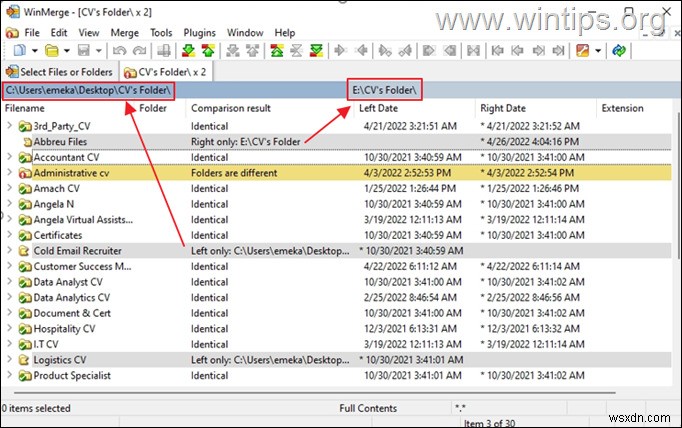The height and width of the screenshot is (428, 682).
Task: Open dropdown arrow next to Save icon
Action: tap(99, 51)
